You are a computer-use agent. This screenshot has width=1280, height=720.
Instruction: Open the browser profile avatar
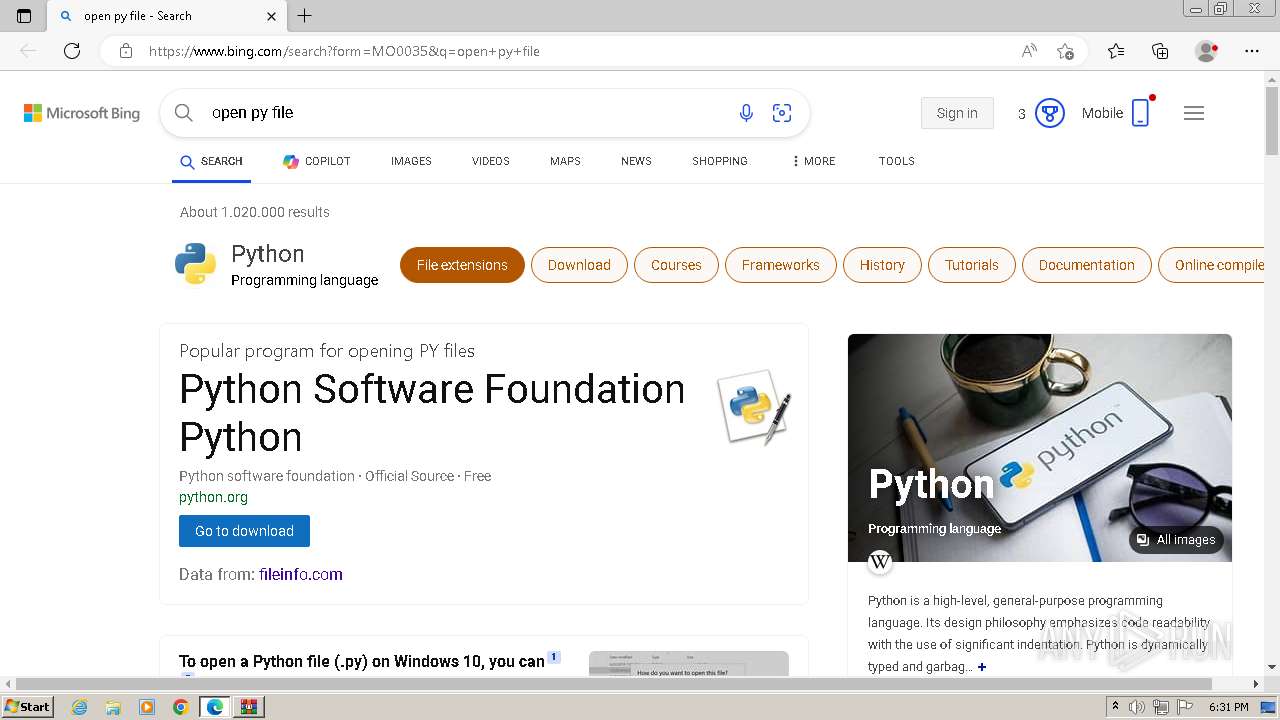(x=1206, y=51)
